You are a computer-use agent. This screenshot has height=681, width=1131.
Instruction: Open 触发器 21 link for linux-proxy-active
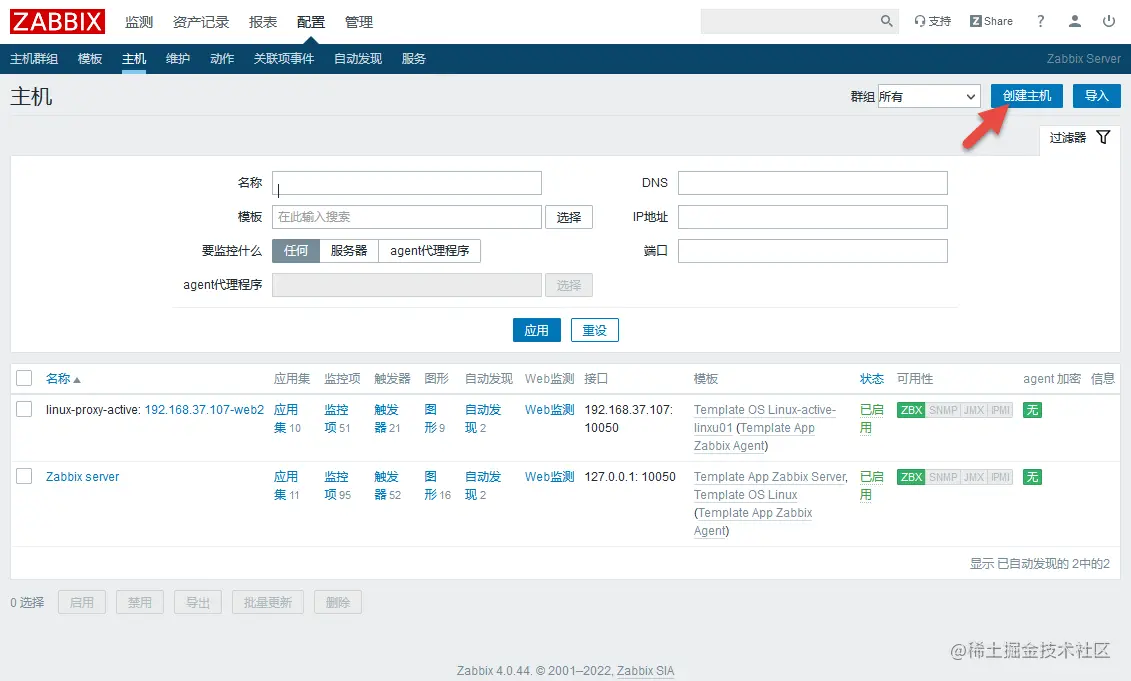pyautogui.click(x=387, y=418)
